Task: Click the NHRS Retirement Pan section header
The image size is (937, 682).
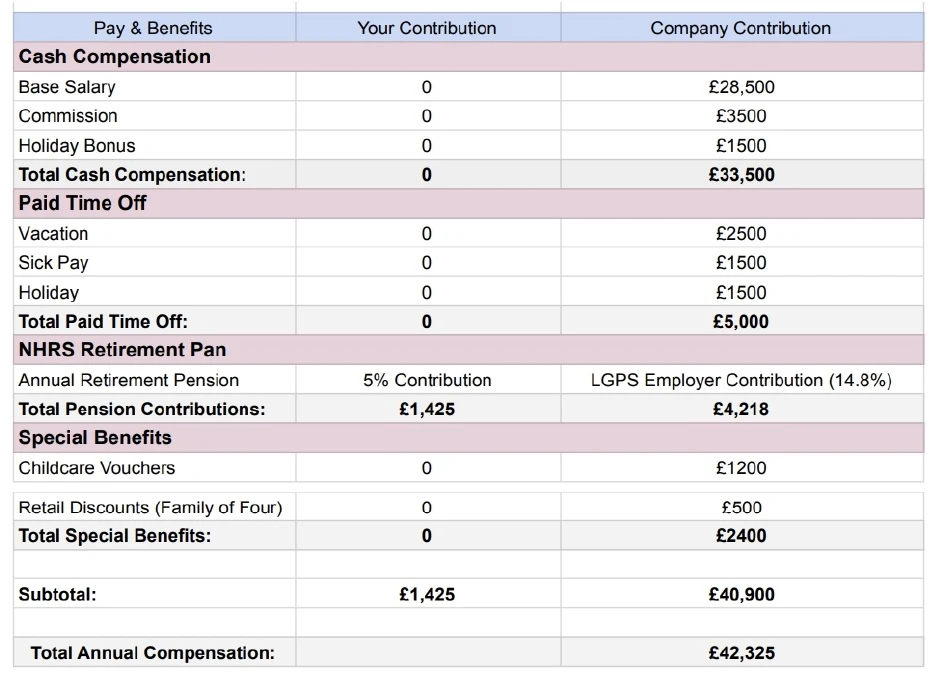Action: [x=468, y=350]
